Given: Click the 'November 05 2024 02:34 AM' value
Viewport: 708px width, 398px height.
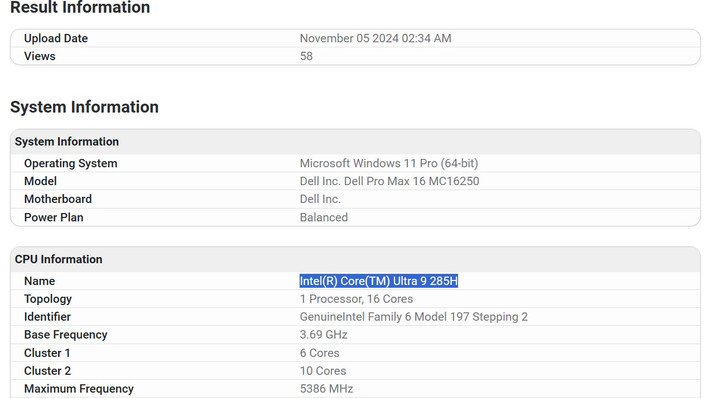Looking at the screenshot, I should [376, 38].
